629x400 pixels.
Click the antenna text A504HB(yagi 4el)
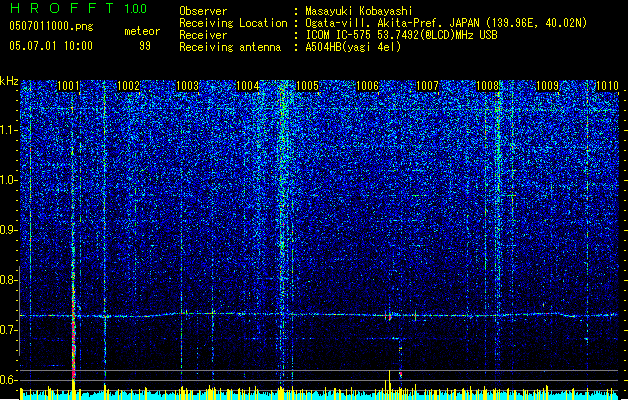tap(353, 47)
